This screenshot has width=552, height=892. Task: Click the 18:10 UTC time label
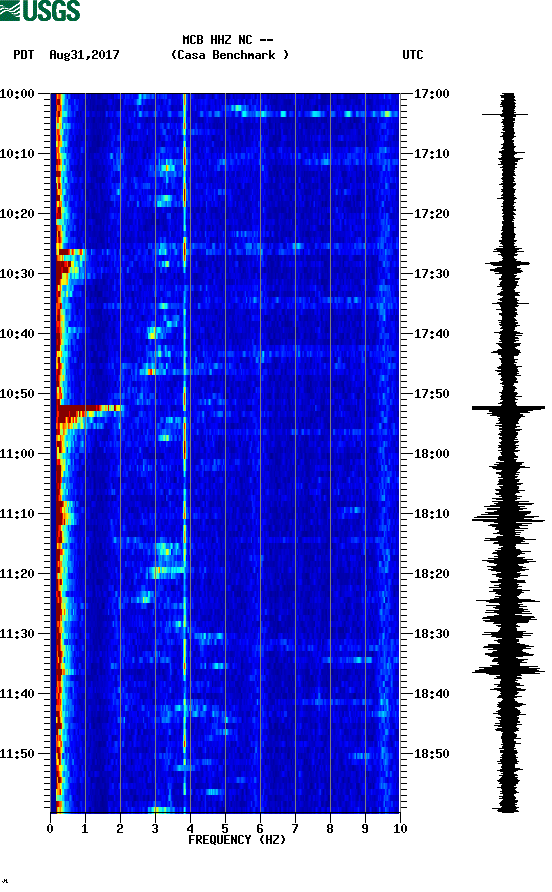click(x=431, y=514)
